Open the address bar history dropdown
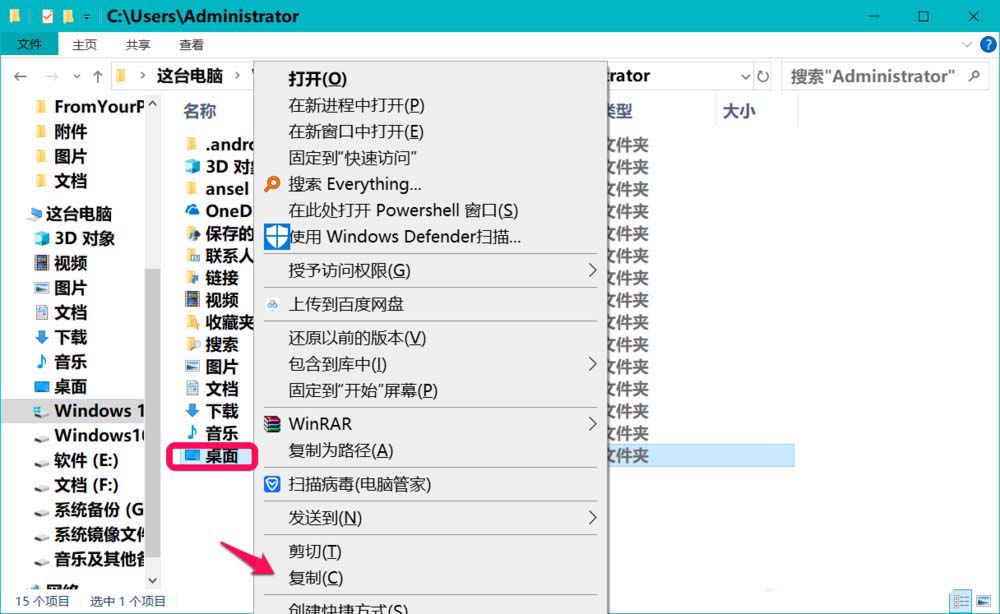1000x614 pixels. click(x=745, y=76)
